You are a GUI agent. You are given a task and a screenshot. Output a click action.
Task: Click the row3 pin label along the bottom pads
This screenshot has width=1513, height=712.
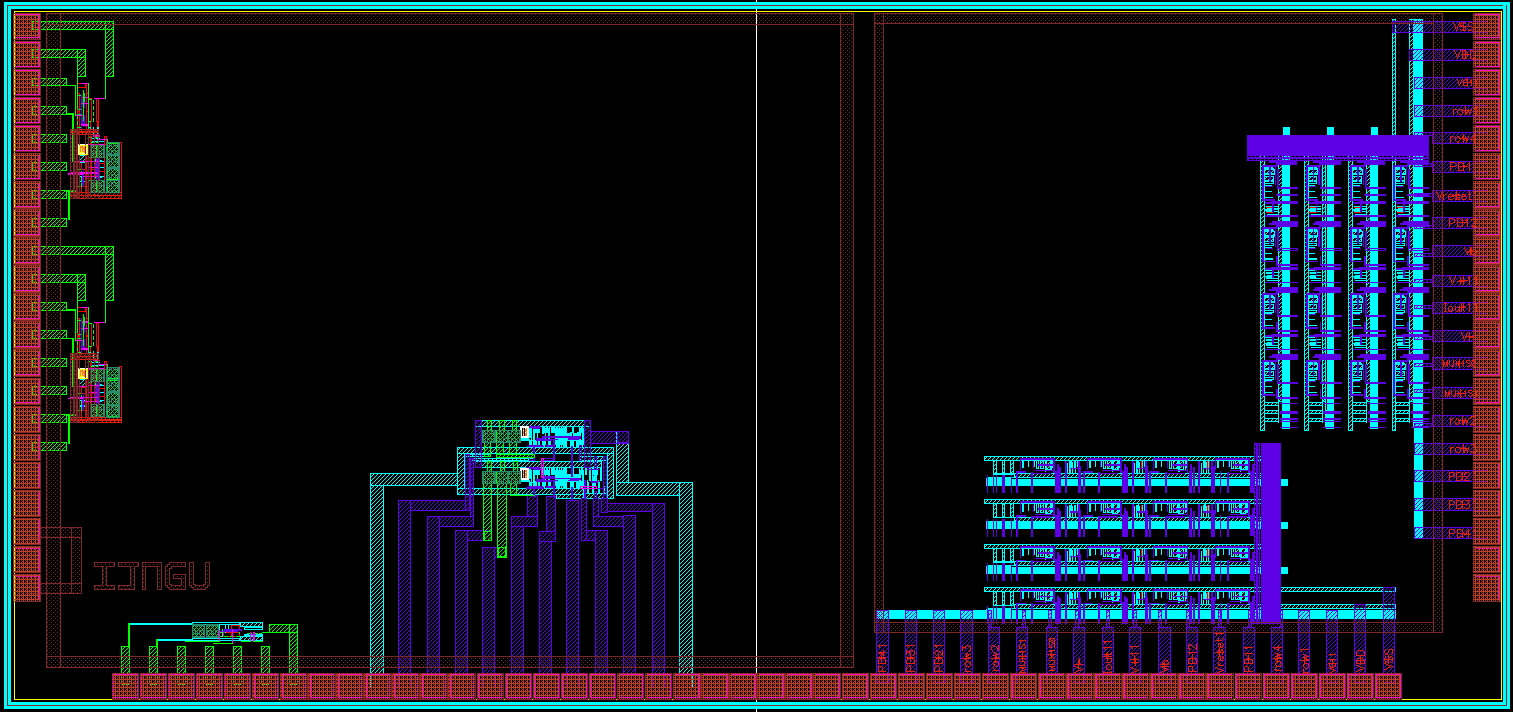(x=966, y=658)
